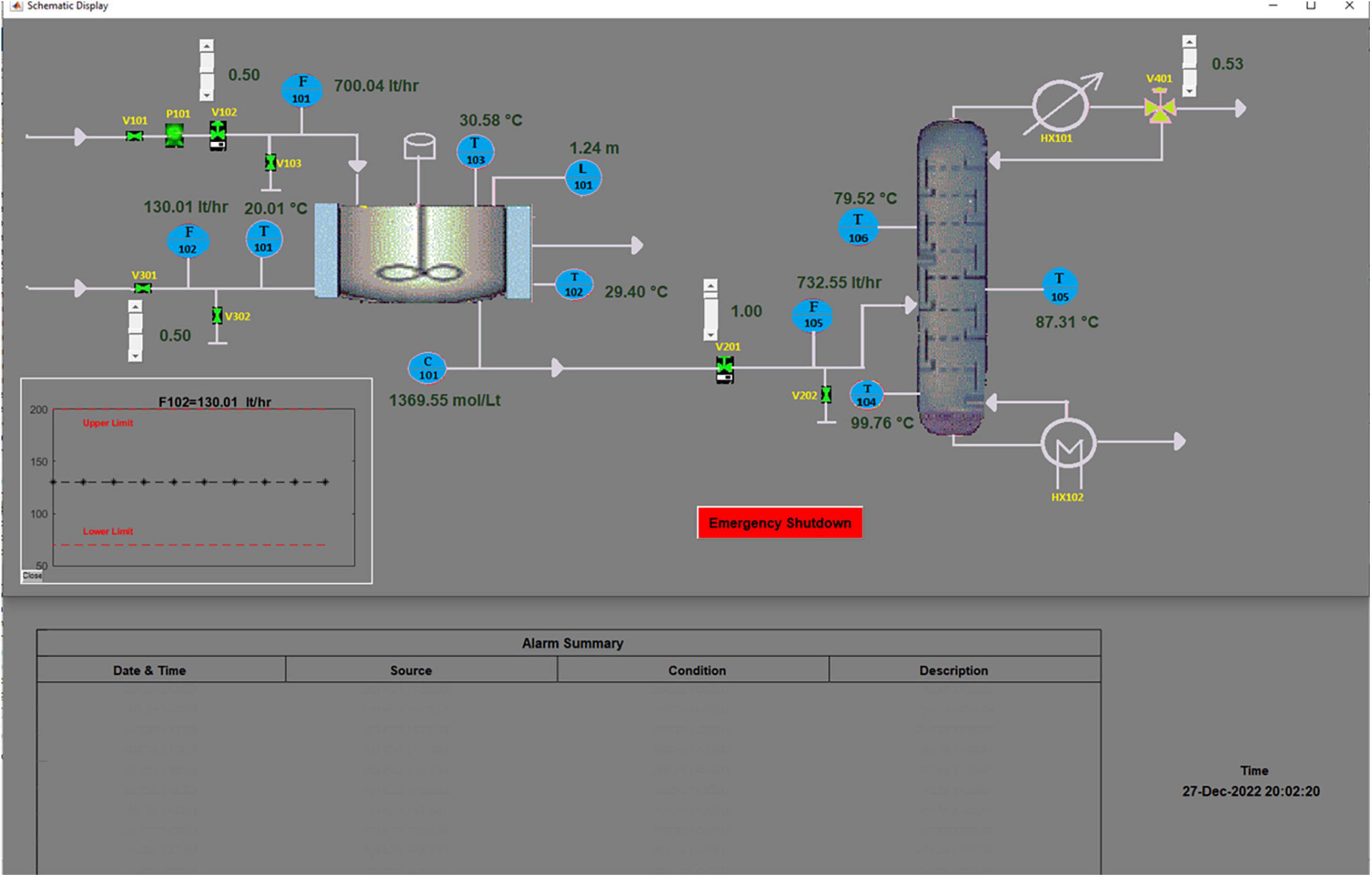Click the agitator motor above the reactor
This screenshot has width=1372, height=877.
click(x=420, y=146)
